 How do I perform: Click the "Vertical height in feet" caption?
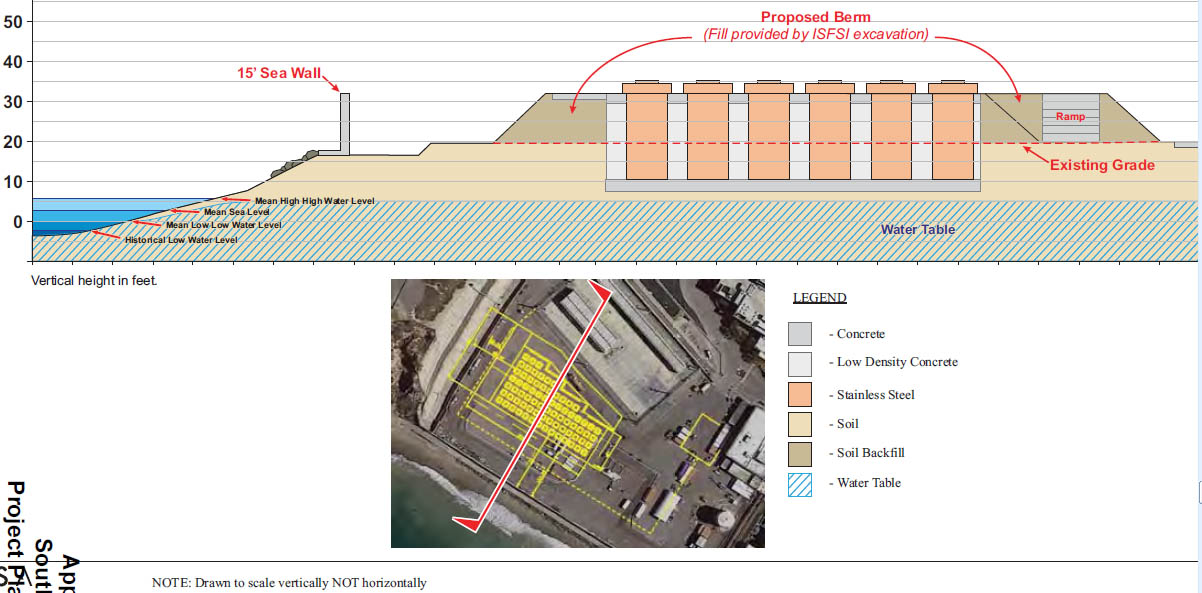[94, 281]
